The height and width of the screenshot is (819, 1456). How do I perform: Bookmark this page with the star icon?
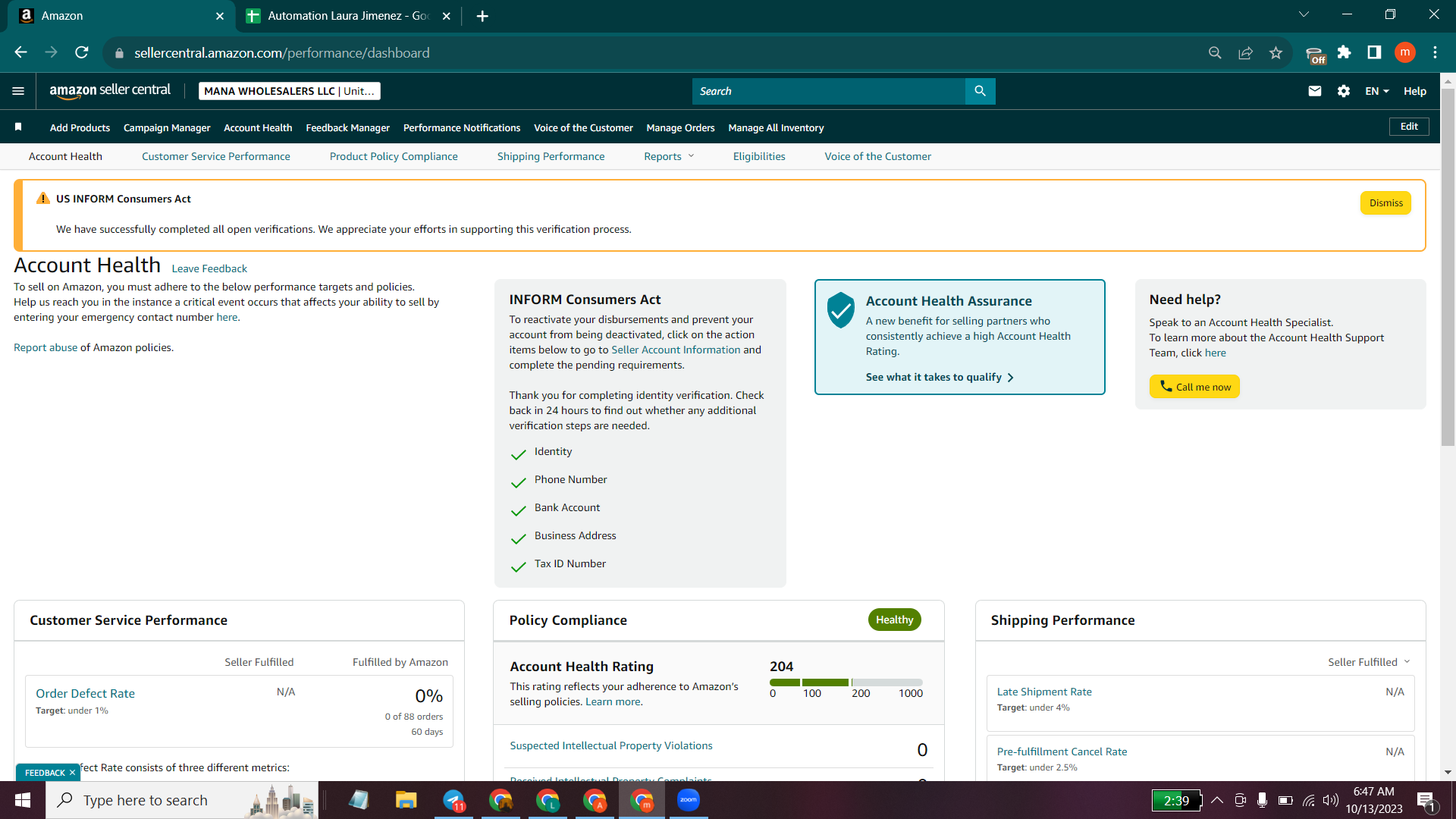1276,52
